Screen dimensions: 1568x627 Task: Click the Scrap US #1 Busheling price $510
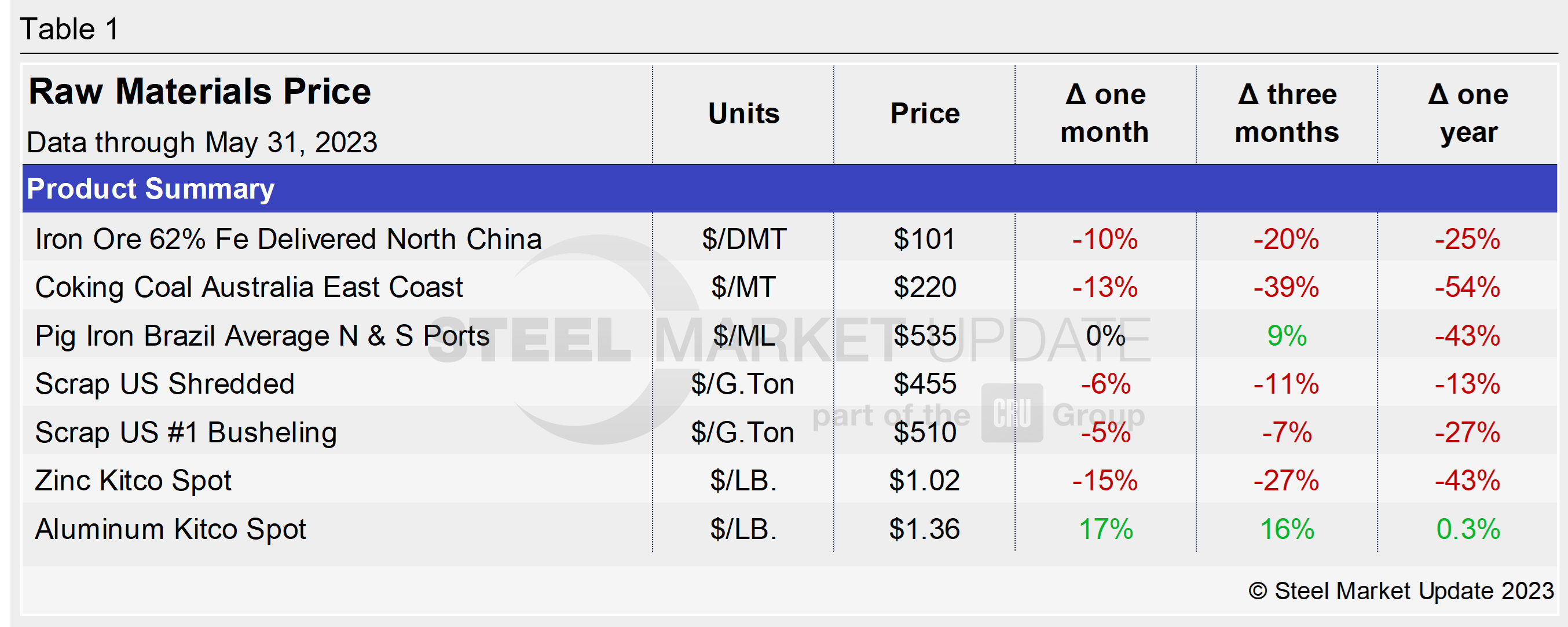pos(925,433)
